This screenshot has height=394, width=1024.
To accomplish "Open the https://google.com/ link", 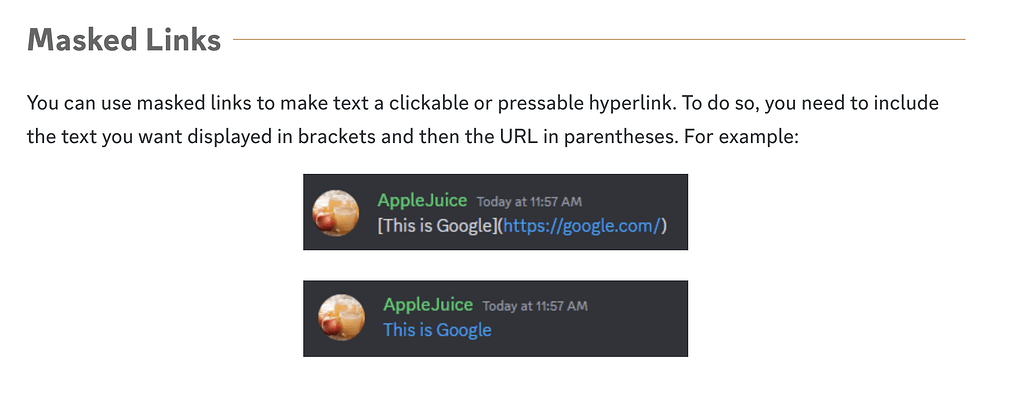I will [583, 226].
